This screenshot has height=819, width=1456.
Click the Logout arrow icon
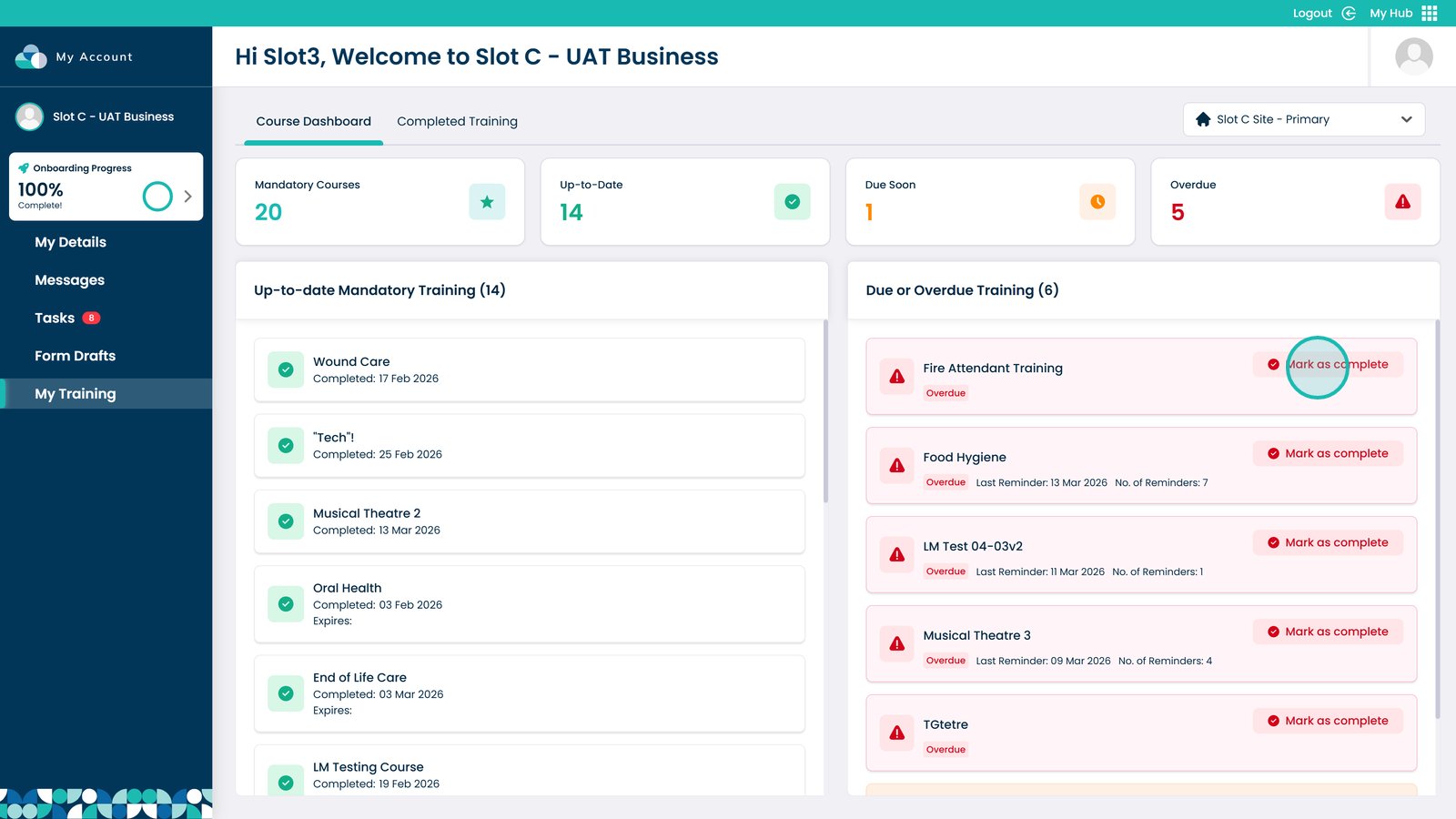click(x=1349, y=13)
